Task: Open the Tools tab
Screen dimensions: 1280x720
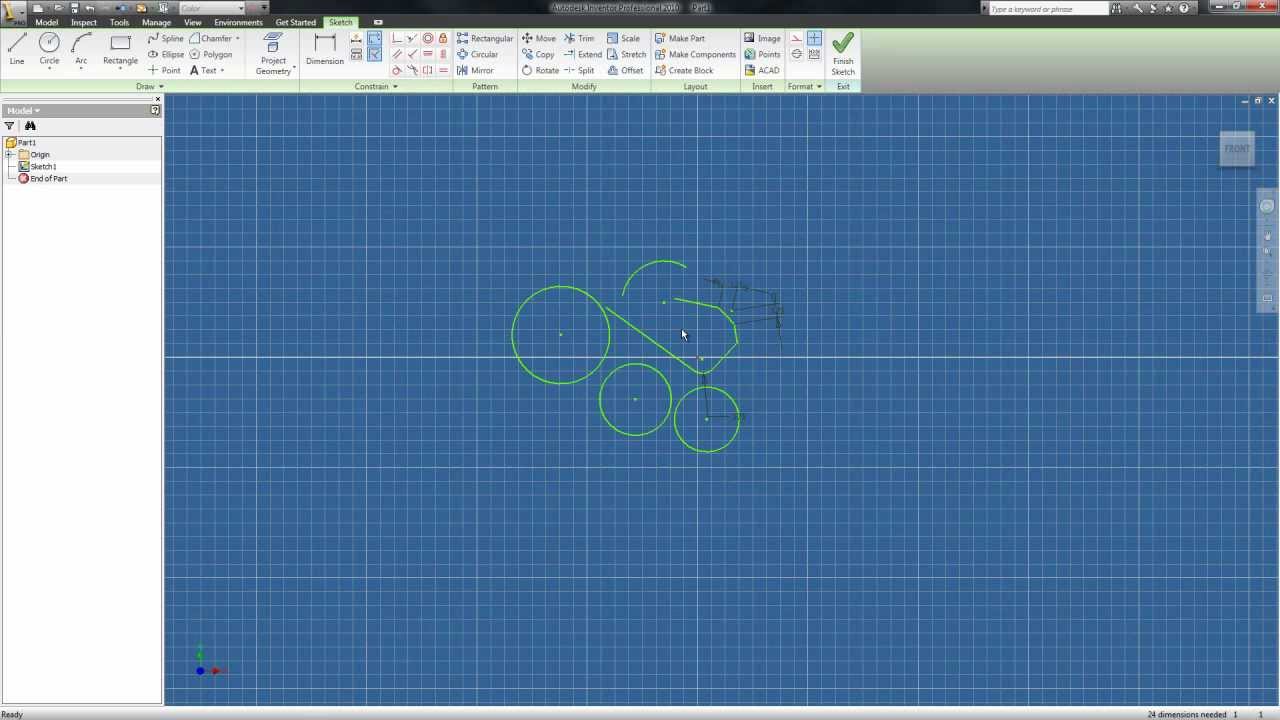Action: tap(119, 22)
